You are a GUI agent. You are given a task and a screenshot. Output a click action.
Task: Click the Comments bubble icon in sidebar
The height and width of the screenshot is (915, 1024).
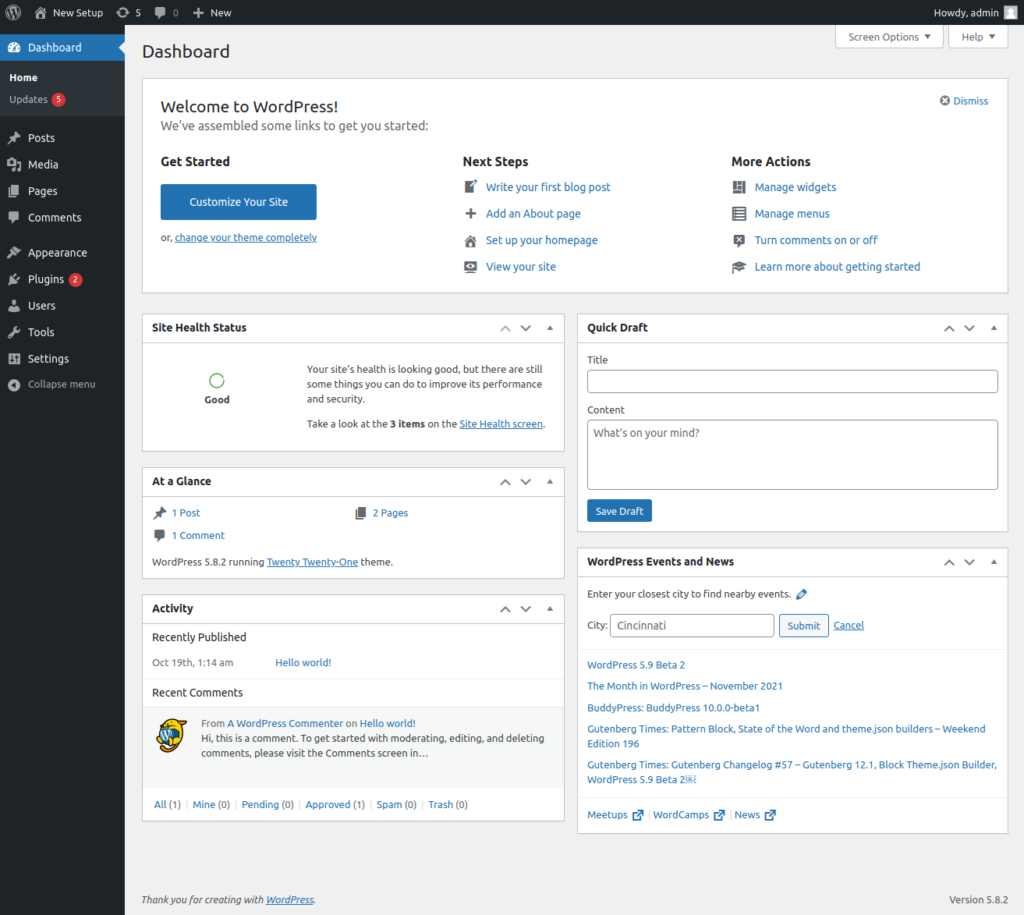coord(14,217)
